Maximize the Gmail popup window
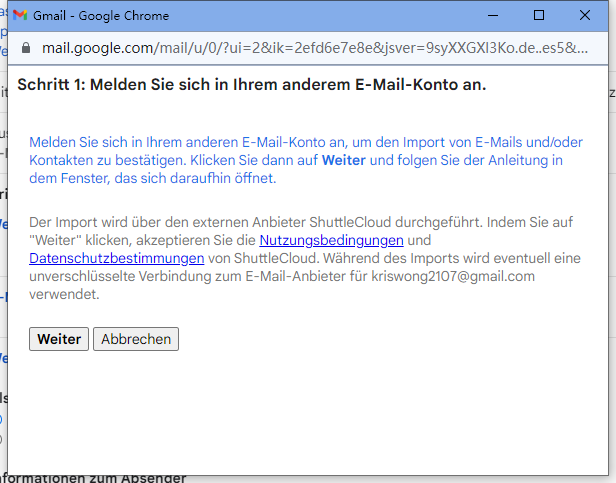 pos(539,16)
